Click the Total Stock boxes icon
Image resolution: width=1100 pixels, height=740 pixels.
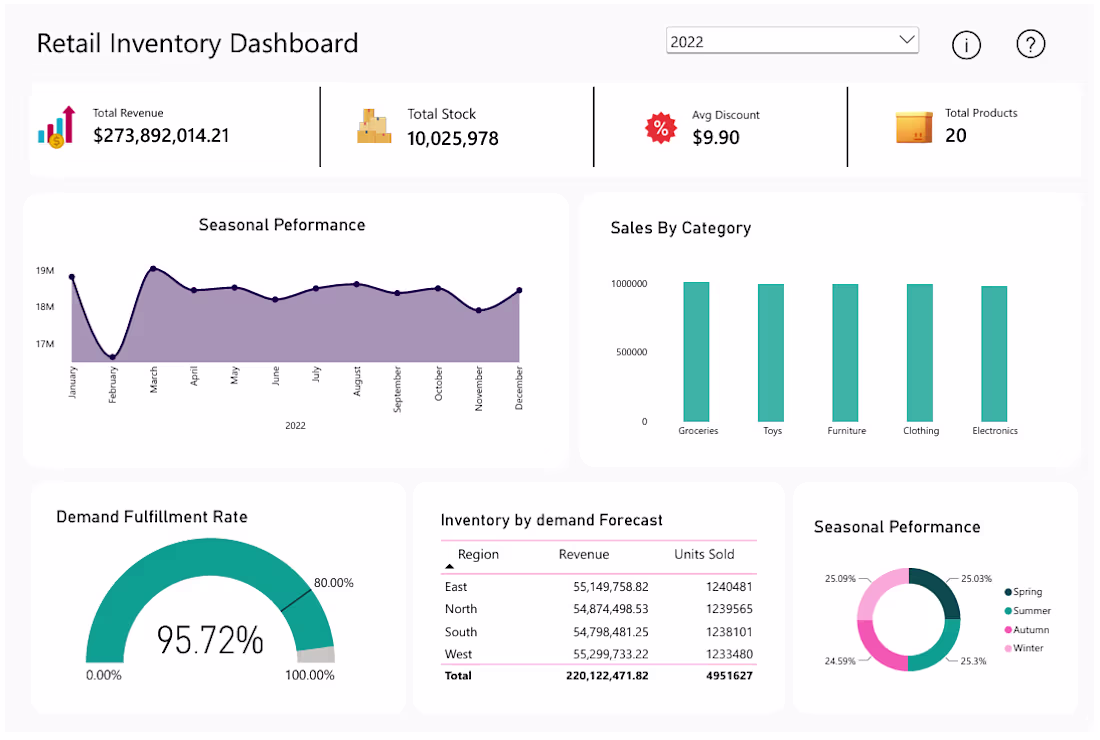tap(374, 126)
